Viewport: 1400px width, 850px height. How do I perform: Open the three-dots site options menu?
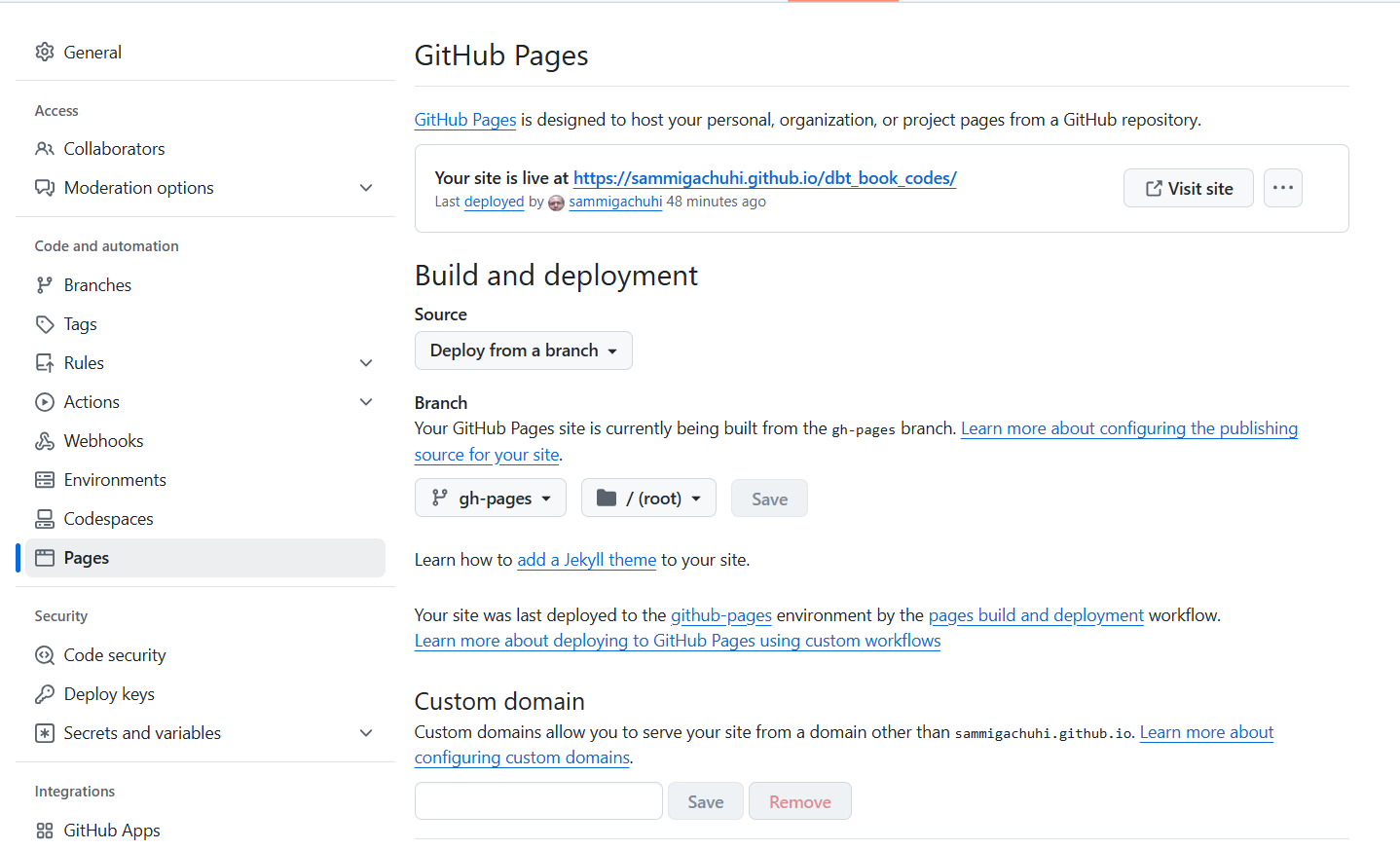pos(1283,188)
